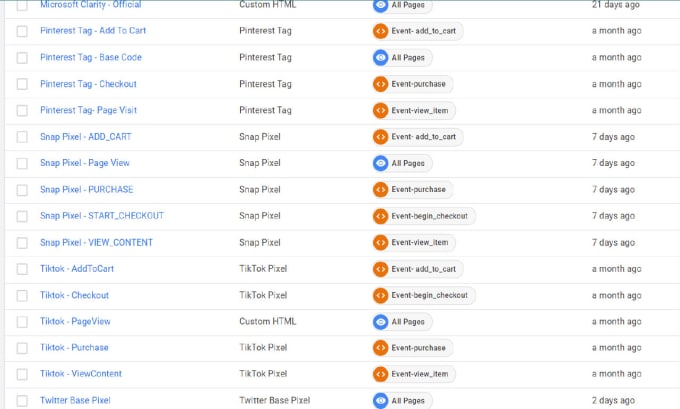Viewport: 680px width, 409px height.
Task: Click the All Pages icon in Snap Pixel Page View row
Action: click(380, 164)
